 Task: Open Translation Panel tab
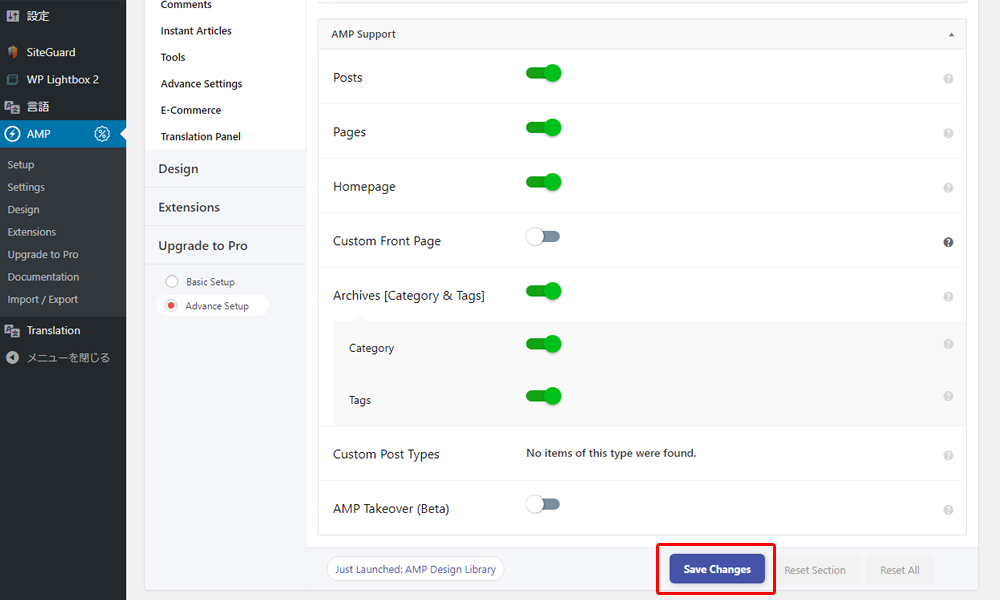pos(200,136)
